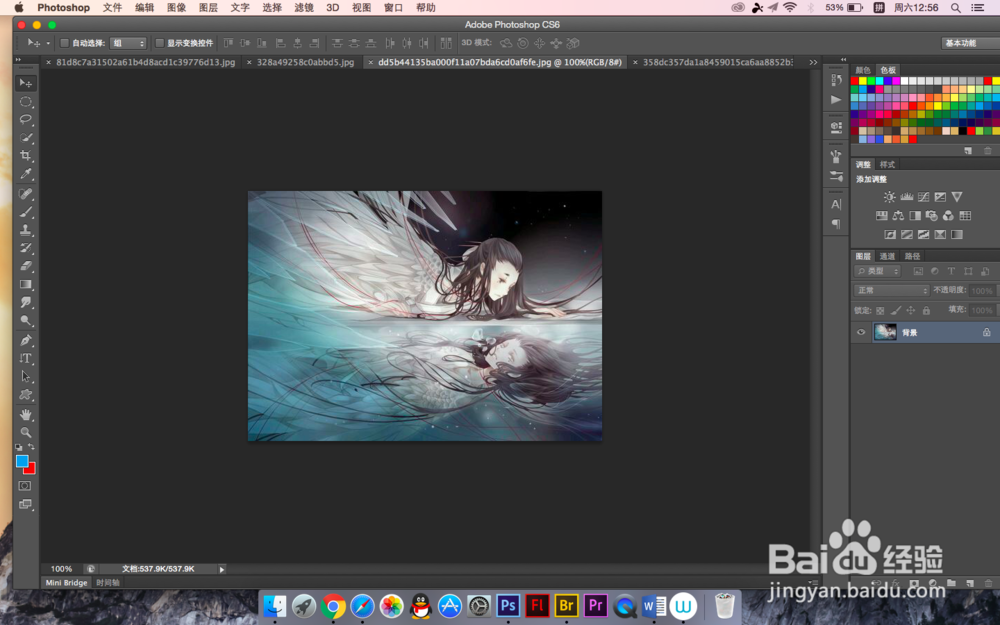
Task: Switch to 328a49258c0abbd5.jpg tab
Action: [x=305, y=62]
